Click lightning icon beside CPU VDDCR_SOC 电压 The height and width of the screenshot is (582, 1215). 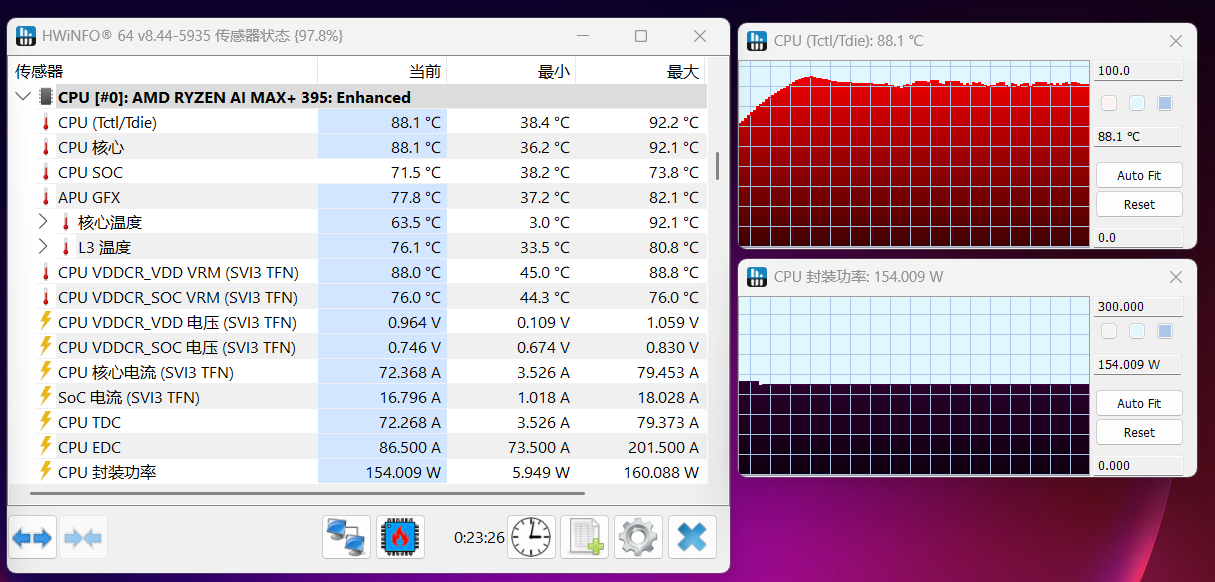pos(45,347)
